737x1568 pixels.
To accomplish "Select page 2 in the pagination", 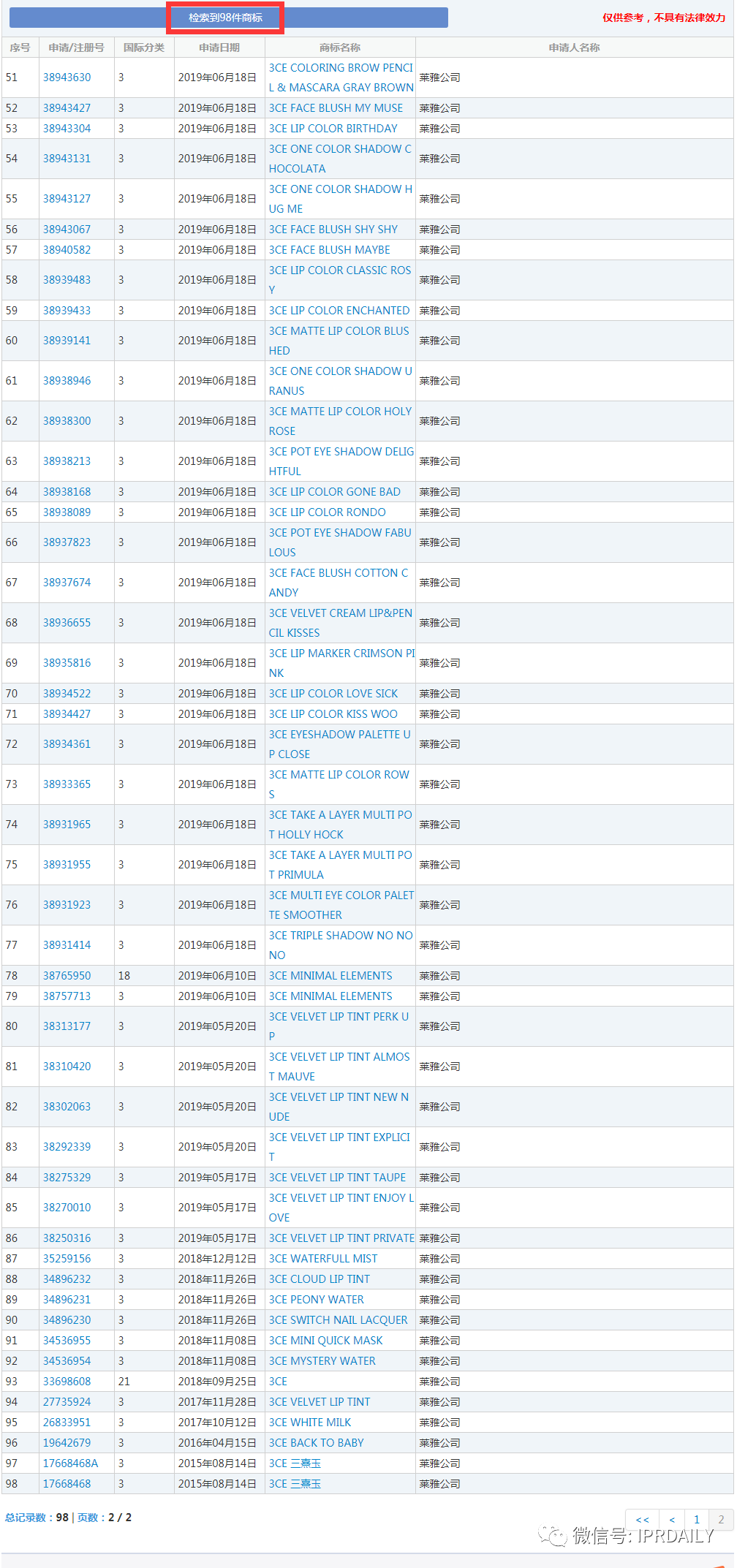I will pyautogui.click(x=721, y=1520).
